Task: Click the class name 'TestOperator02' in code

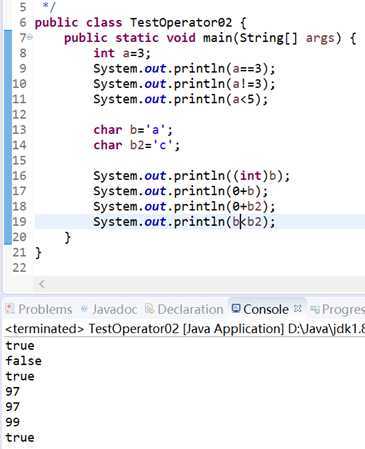Action: (181, 22)
